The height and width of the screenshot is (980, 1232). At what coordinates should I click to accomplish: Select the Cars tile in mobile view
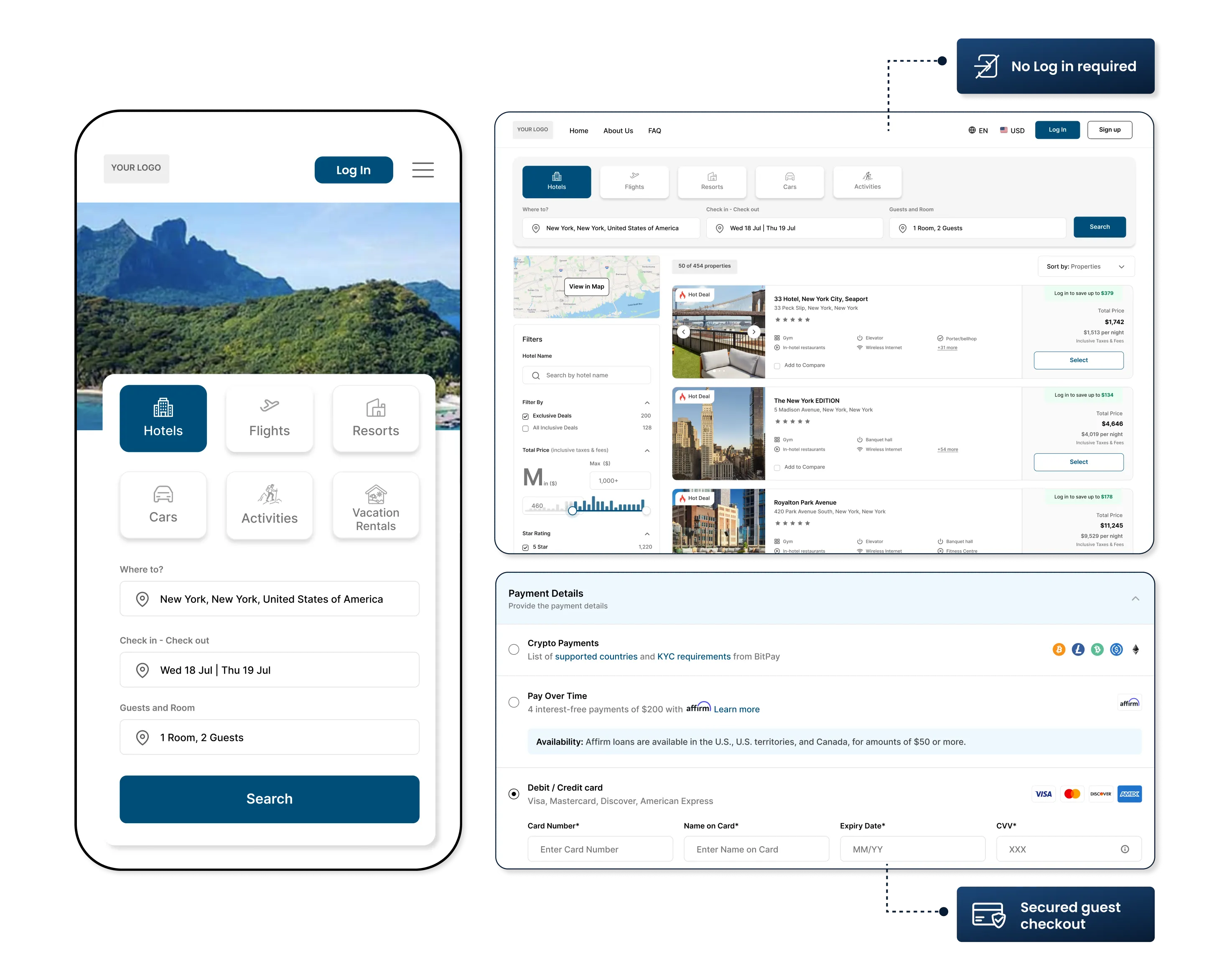click(163, 505)
